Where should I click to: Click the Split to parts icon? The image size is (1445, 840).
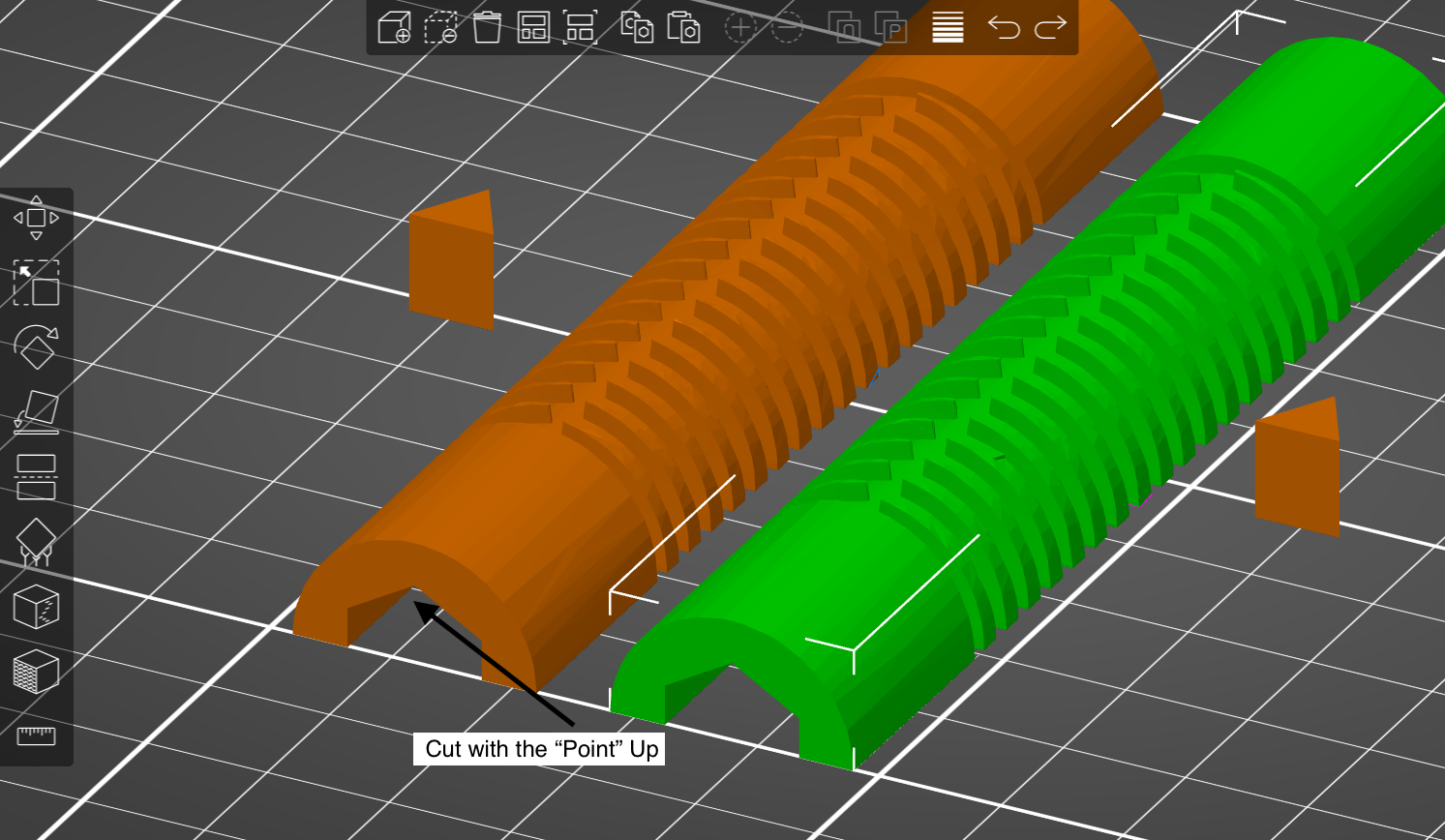click(x=890, y=27)
